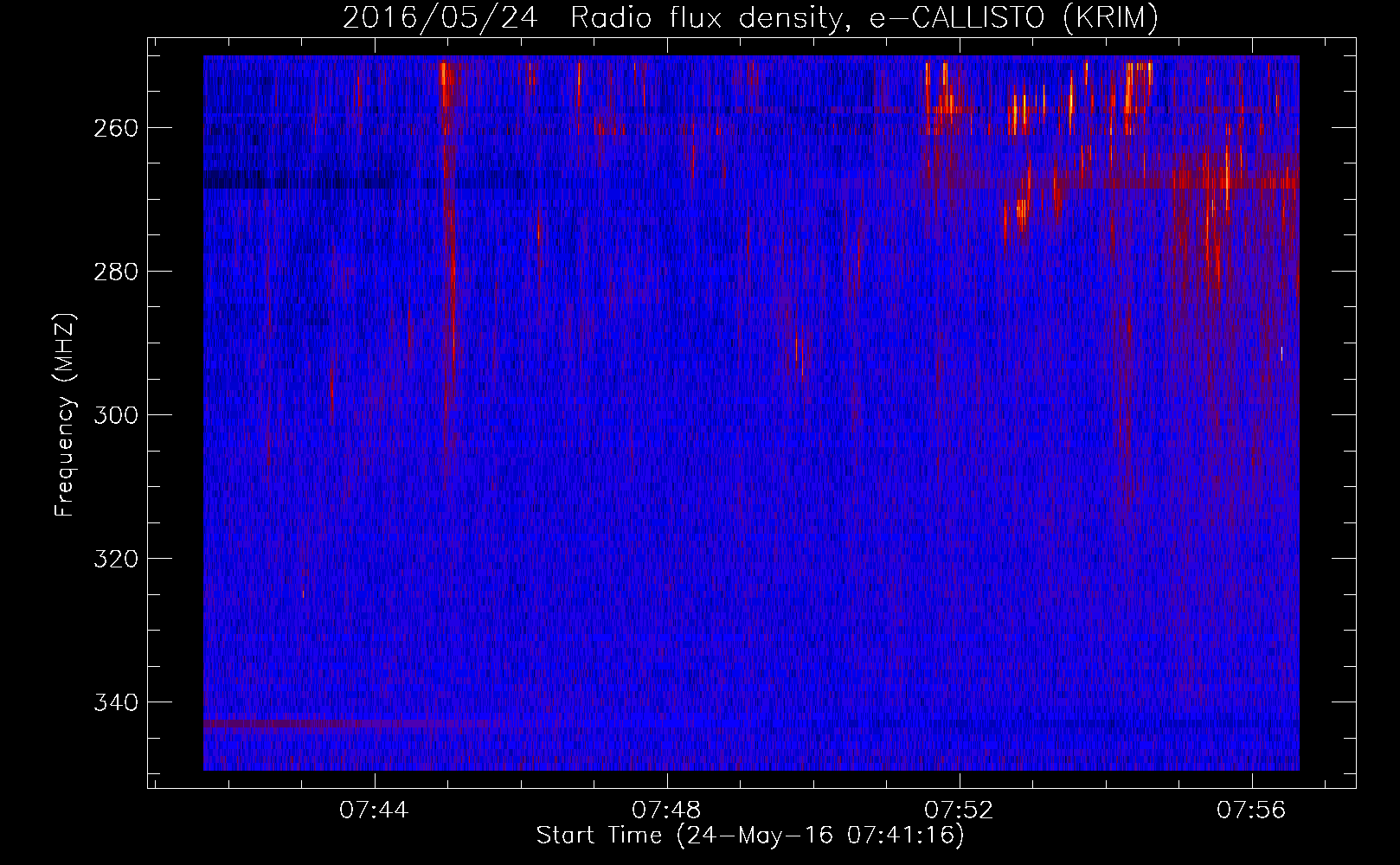This screenshot has width=1400, height=865.
Task: Click the "Frequency (MHZ)" axis label
Action: pyautogui.click(x=65, y=415)
